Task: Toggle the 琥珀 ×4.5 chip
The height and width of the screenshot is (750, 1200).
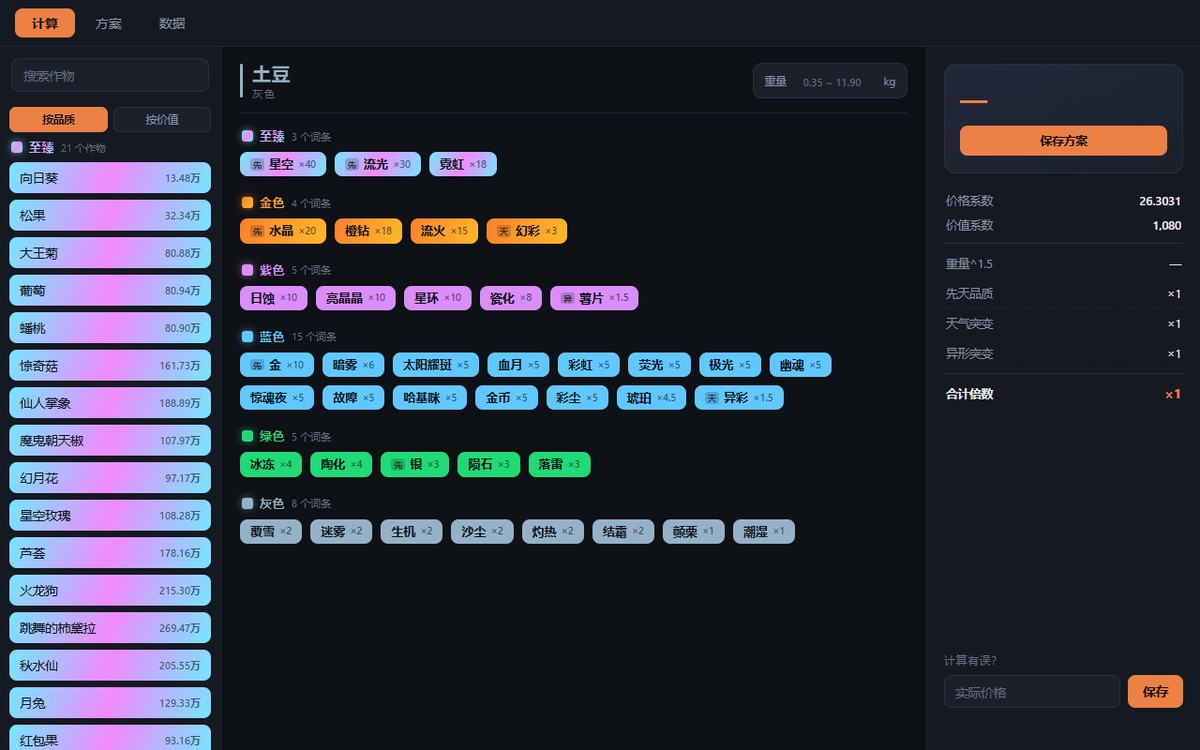Action: pos(651,397)
